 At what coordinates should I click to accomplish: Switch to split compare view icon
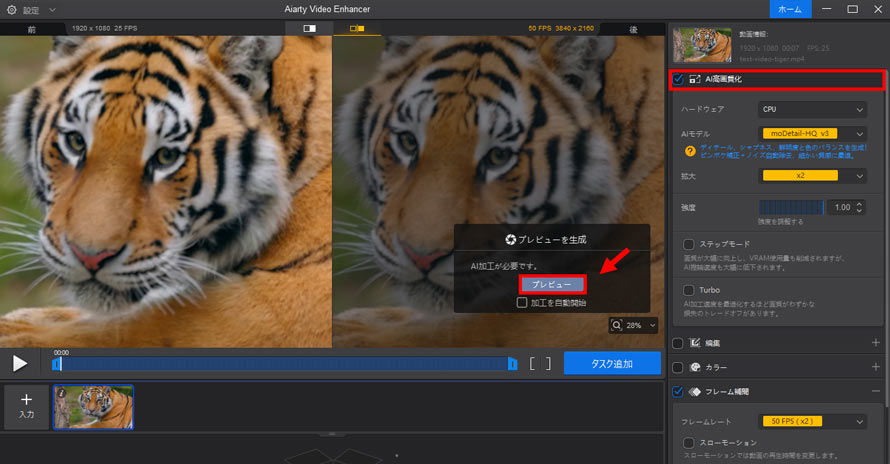click(357, 28)
